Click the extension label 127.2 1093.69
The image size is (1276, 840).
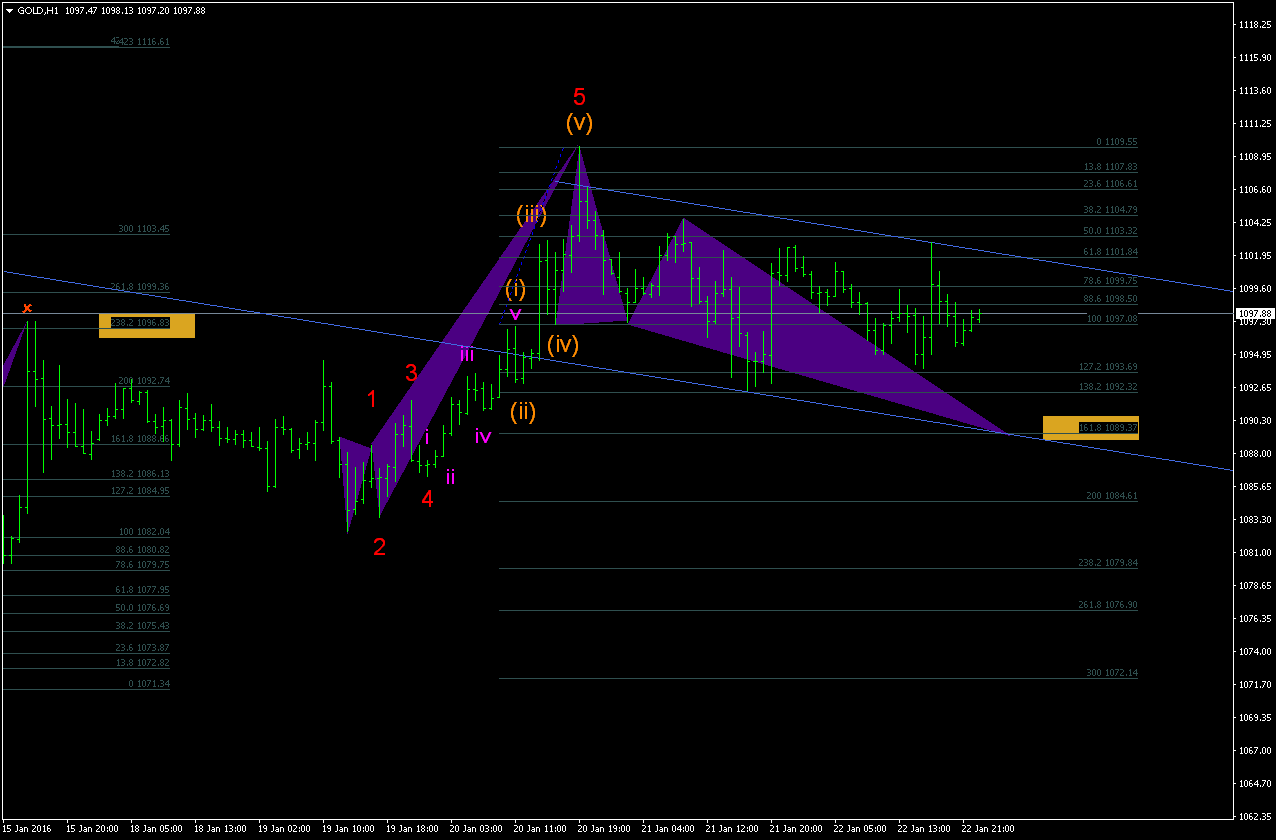(x=1109, y=367)
